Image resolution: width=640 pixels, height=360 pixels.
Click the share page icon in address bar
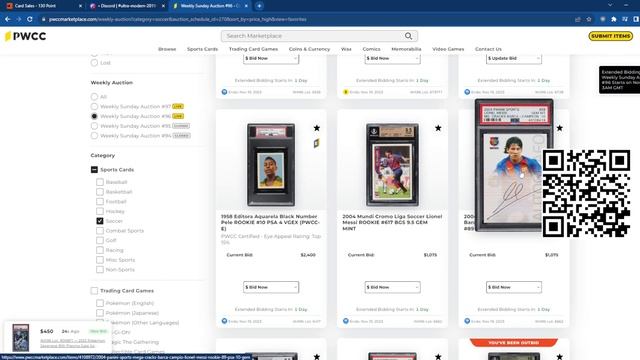[577, 19]
